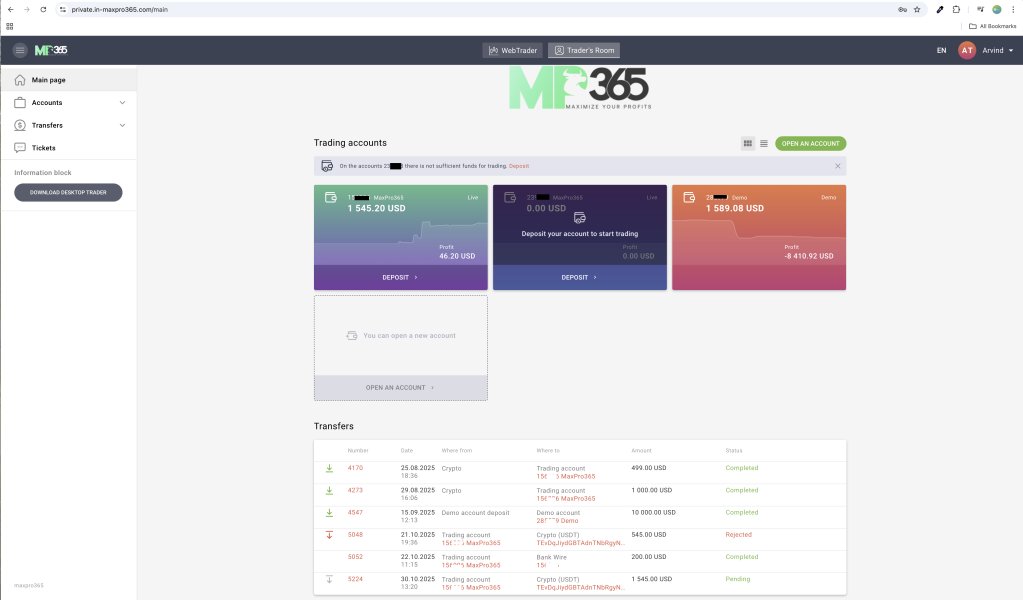Expand the Accounts chevron

(122, 102)
